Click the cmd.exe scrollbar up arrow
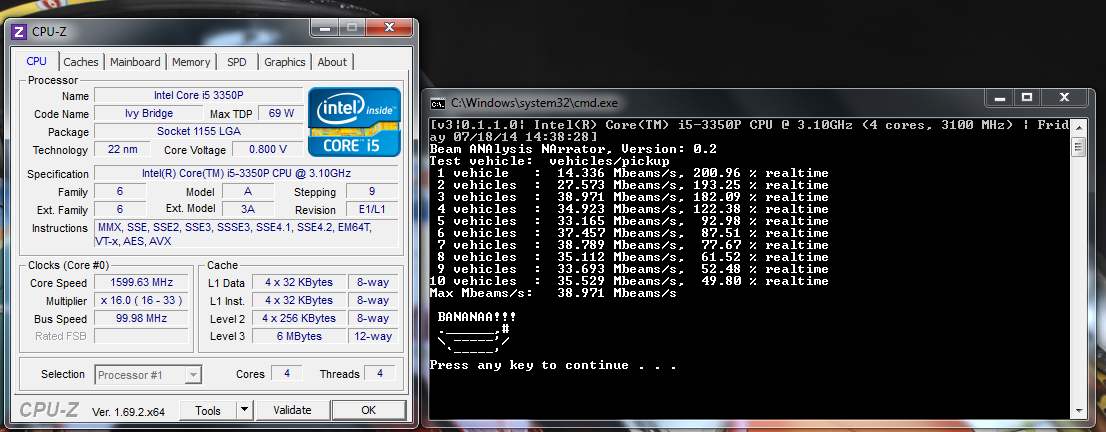Image resolution: width=1106 pixels, height=432 pixels. click(1078, 126)
